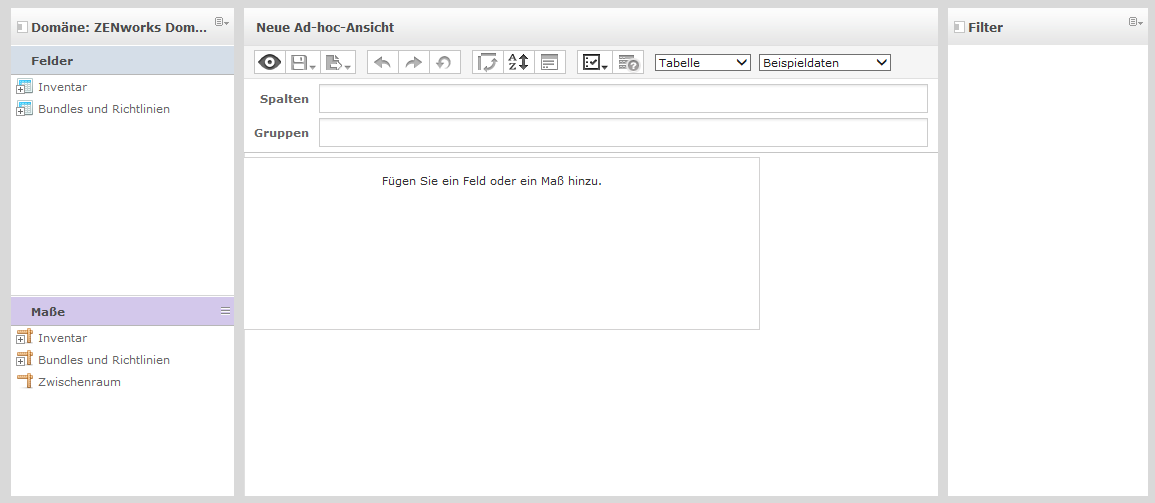The image size is (1155, 503).
Task: Open the A-Z sort icon
Action: coord(519,63)
